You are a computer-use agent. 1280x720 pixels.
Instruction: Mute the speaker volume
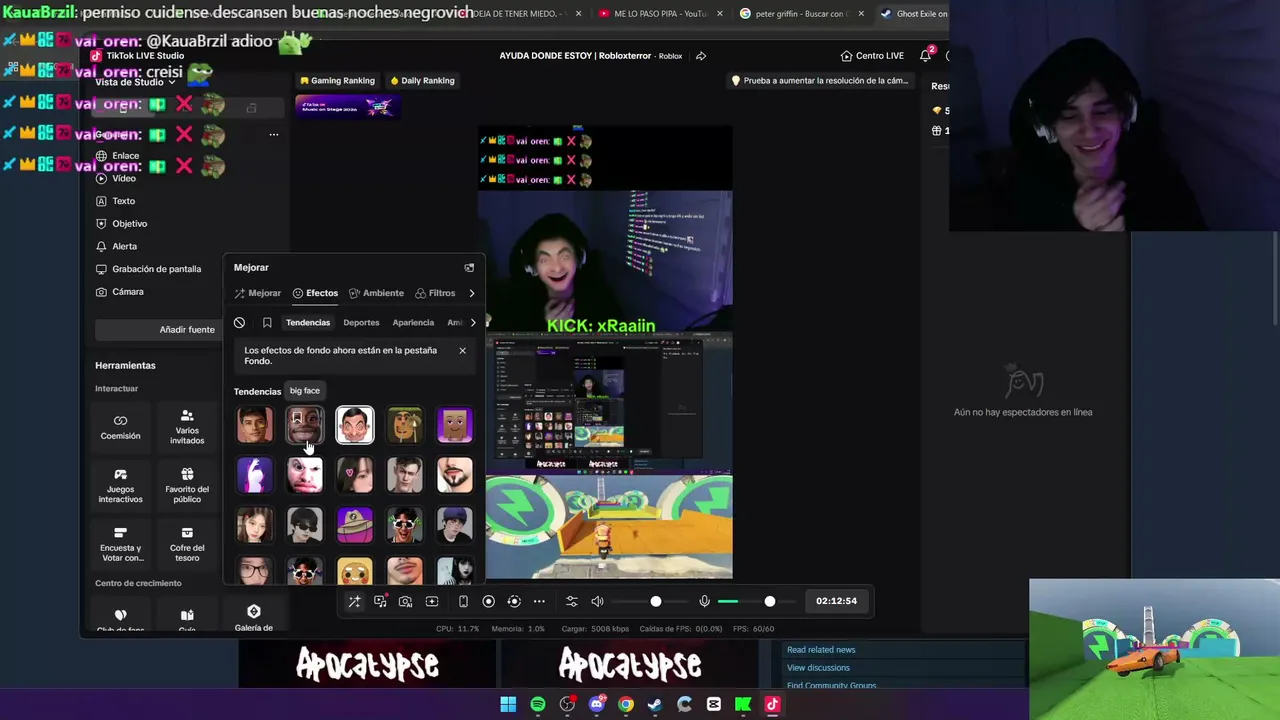pos(597,601)
